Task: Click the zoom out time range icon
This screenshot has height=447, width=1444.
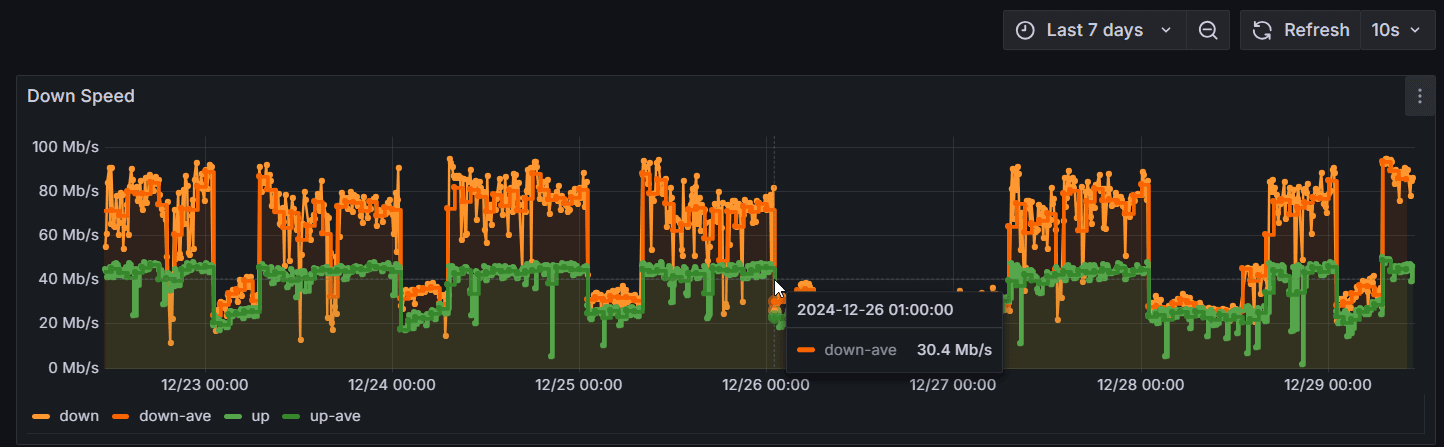Action: coord(1208,31)
